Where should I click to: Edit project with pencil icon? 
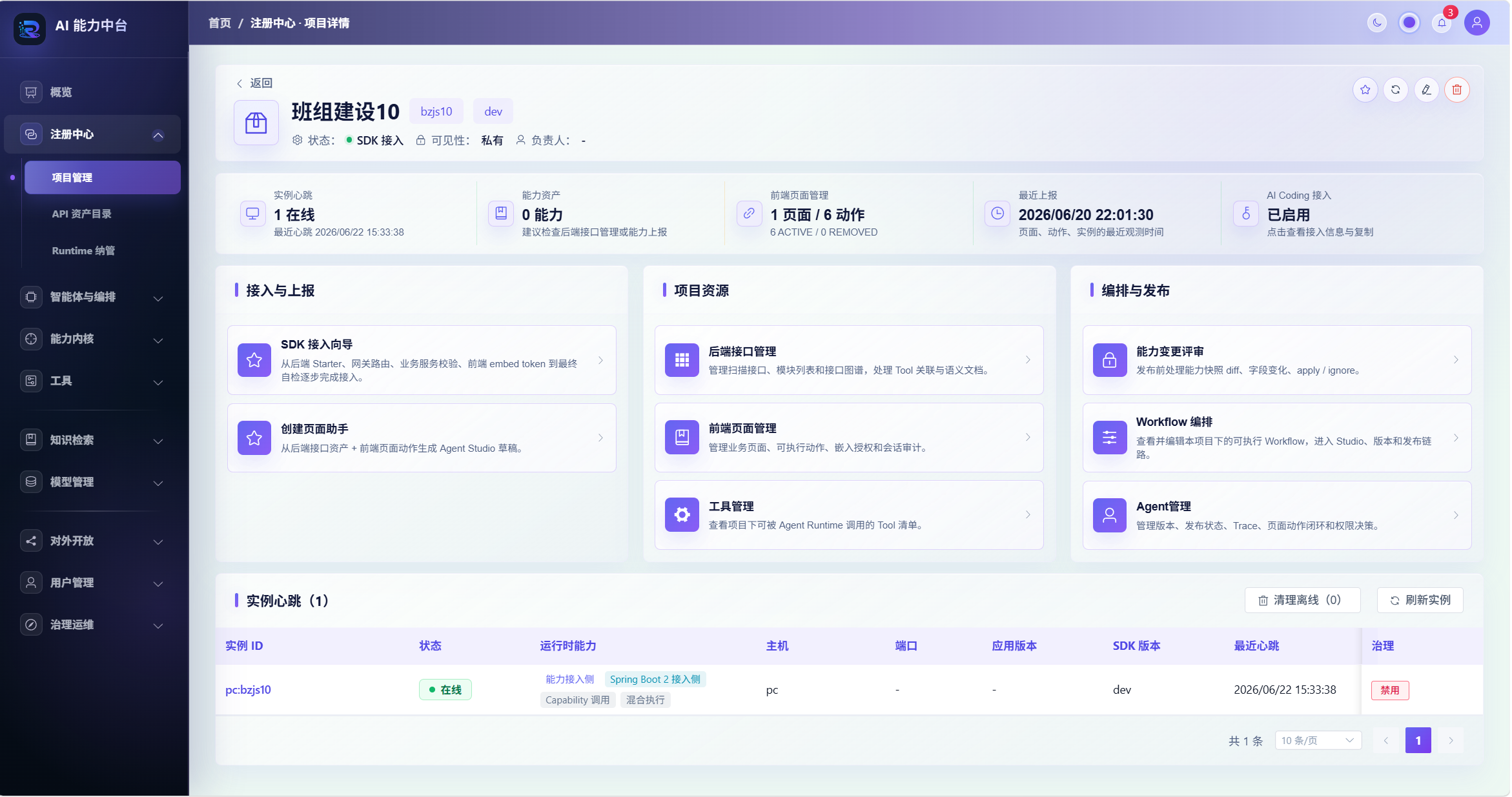point(1426,90)
